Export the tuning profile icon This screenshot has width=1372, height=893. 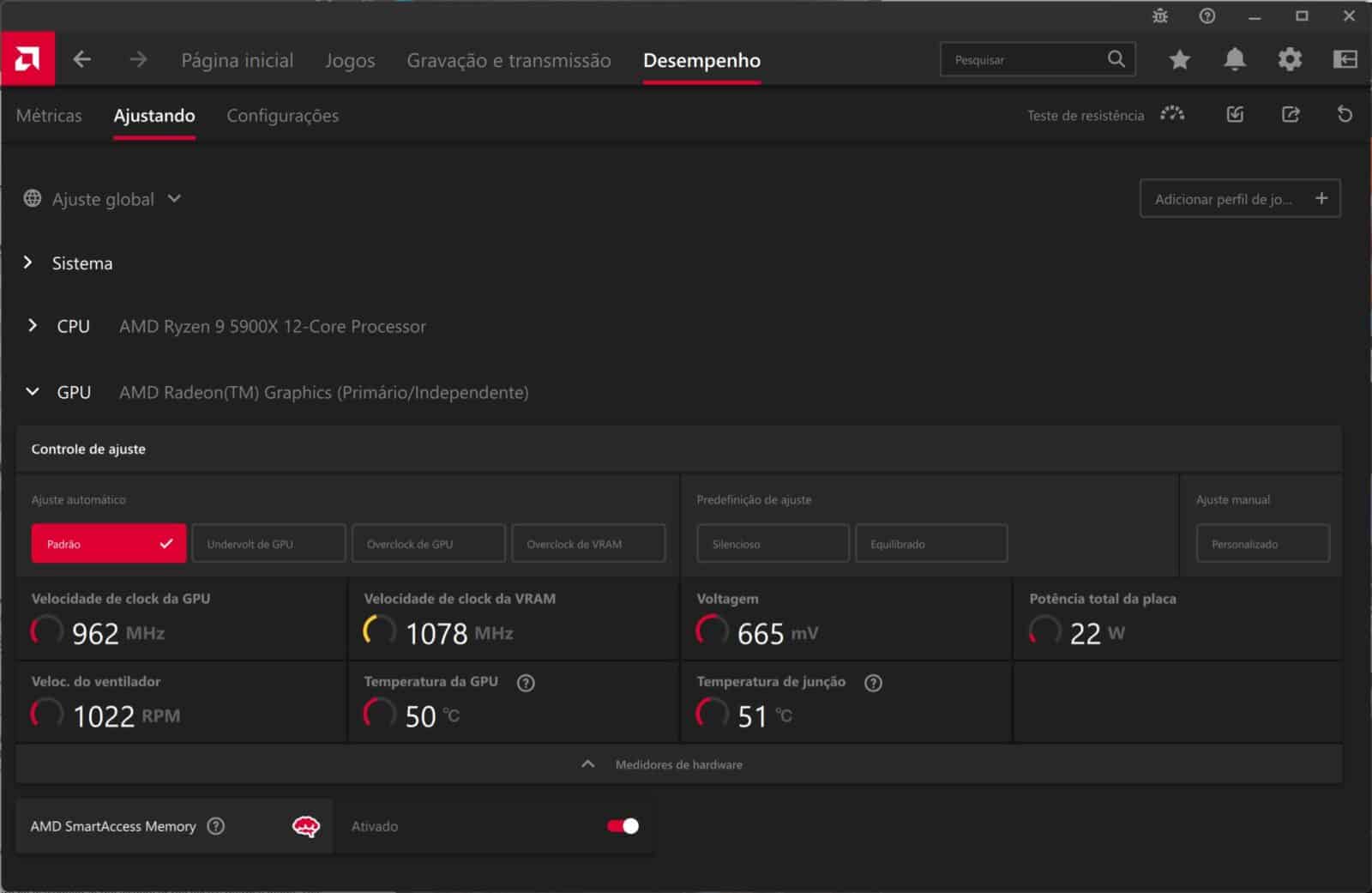pyautogui.click(x=1291, y=114)
